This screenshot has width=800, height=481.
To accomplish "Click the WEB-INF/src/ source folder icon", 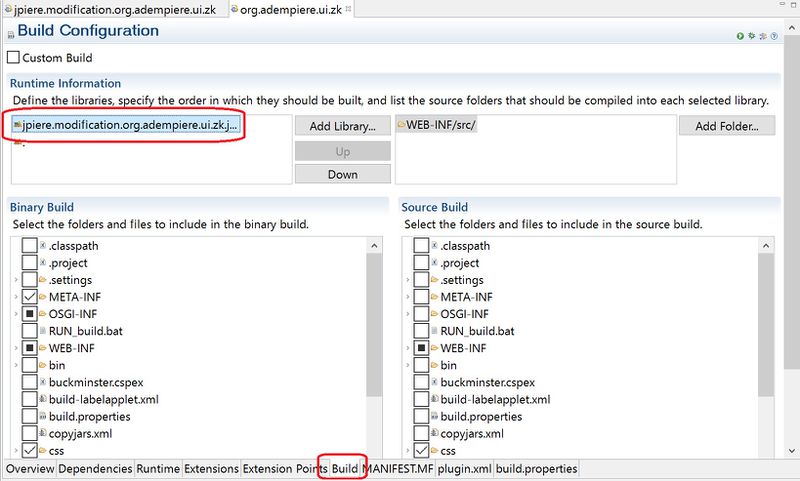I will coord(402,126).
